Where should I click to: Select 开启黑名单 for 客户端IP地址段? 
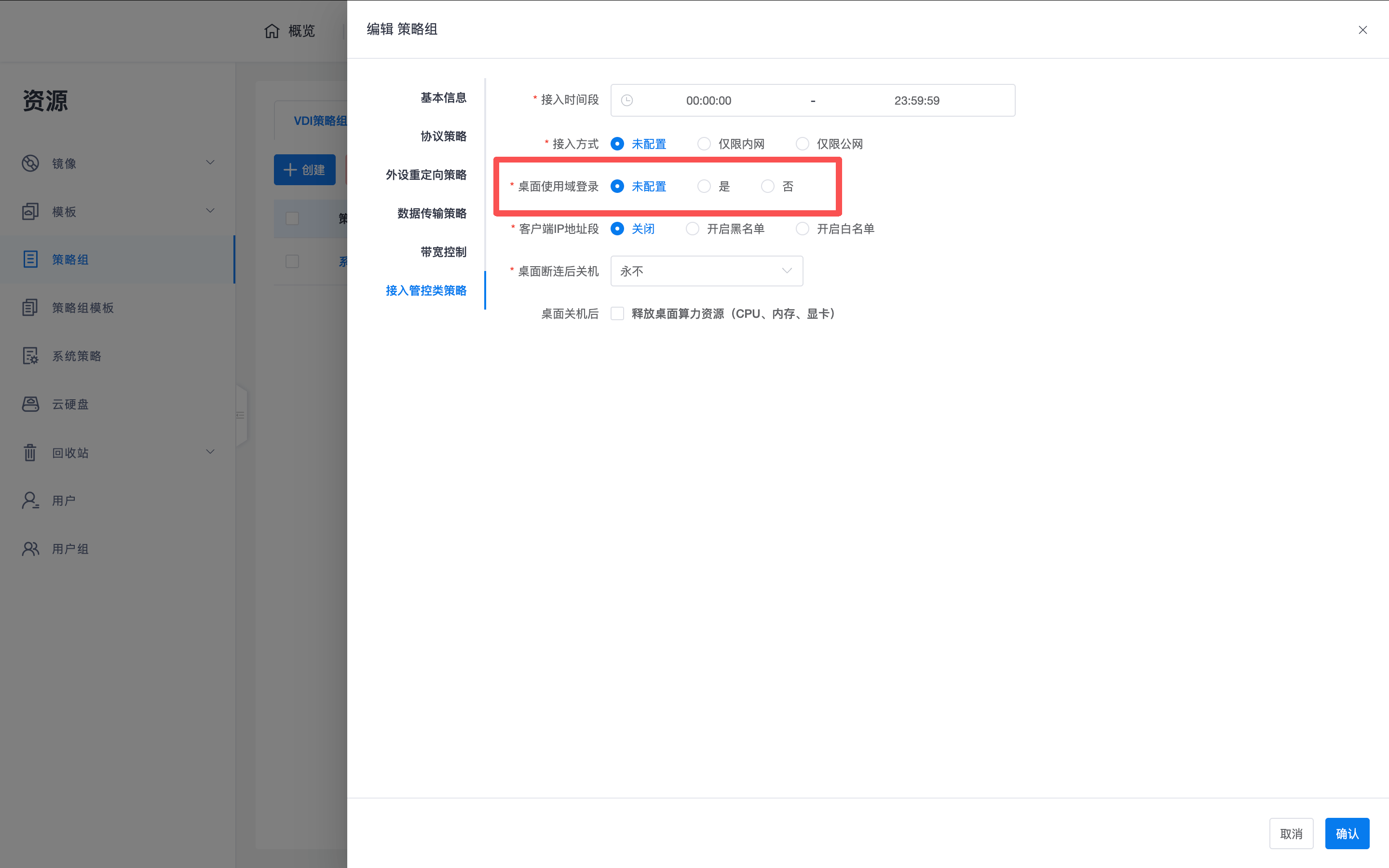tap(692, 229)
